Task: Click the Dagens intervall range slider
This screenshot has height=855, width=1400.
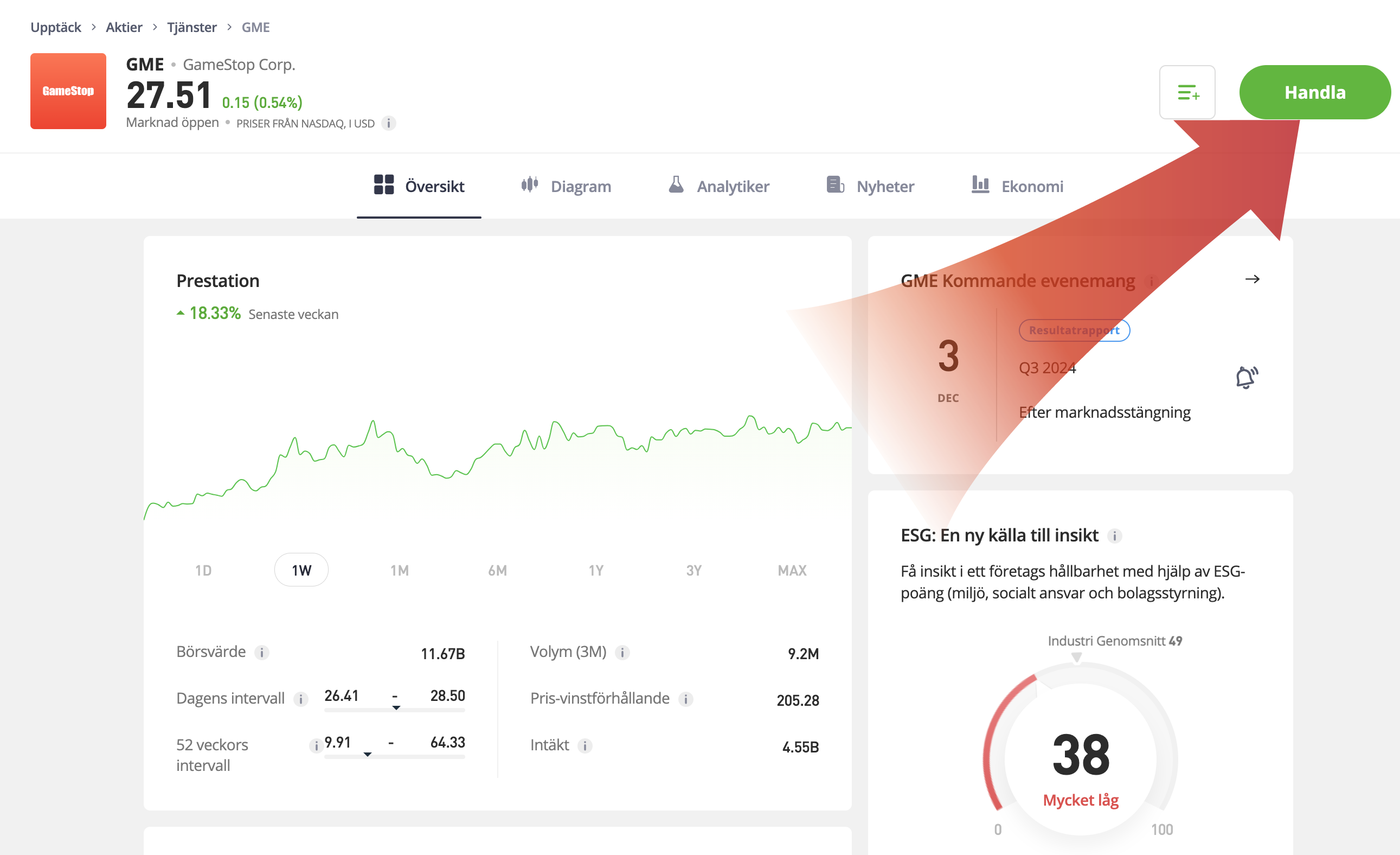Action: tap(394, 710)
